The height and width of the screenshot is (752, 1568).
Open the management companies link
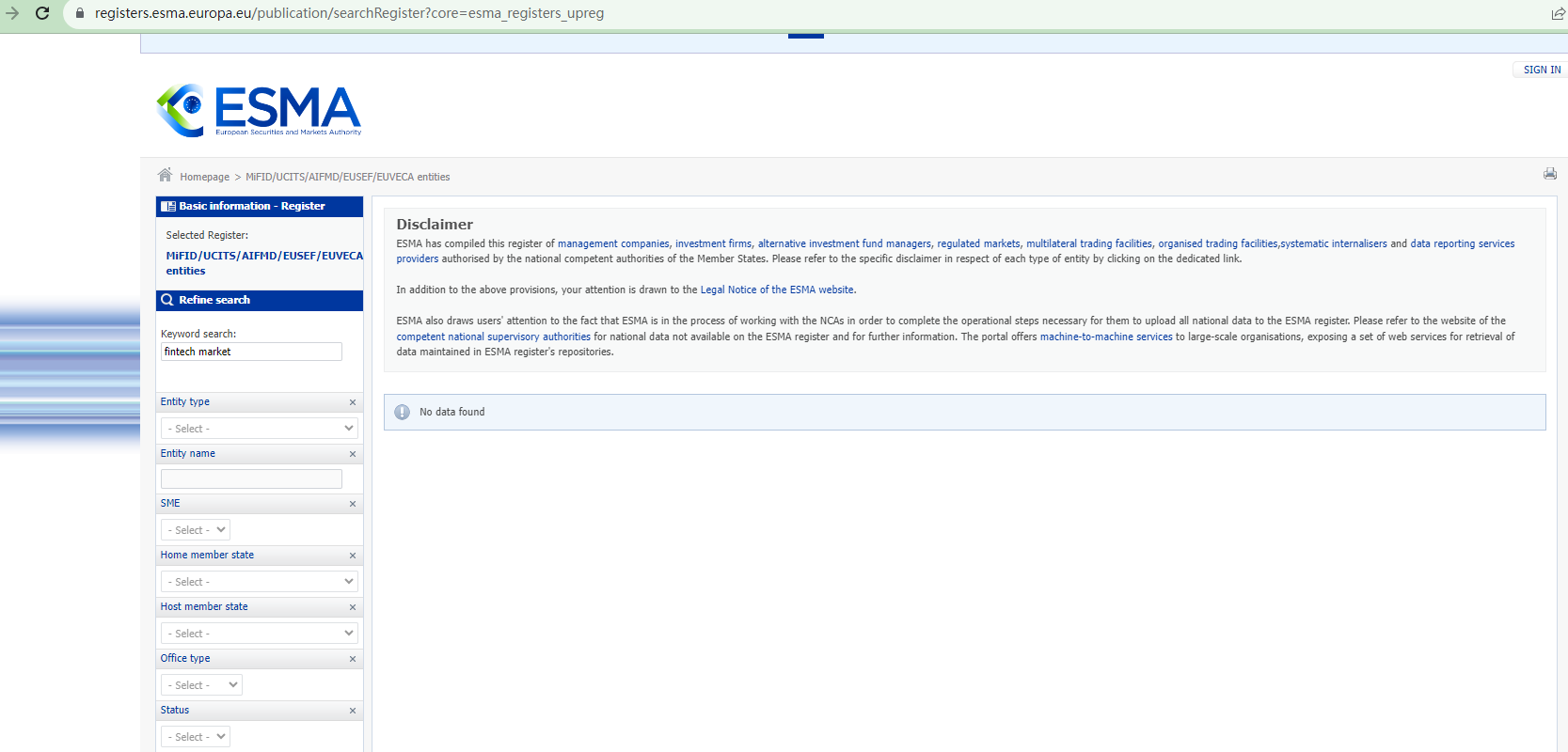pyautogui.click(x=613, y=243)
